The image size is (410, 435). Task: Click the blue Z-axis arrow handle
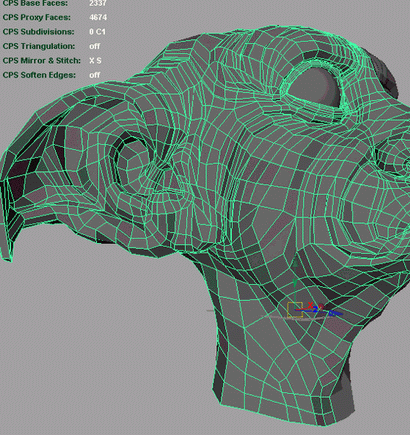[x=334, y=313]
